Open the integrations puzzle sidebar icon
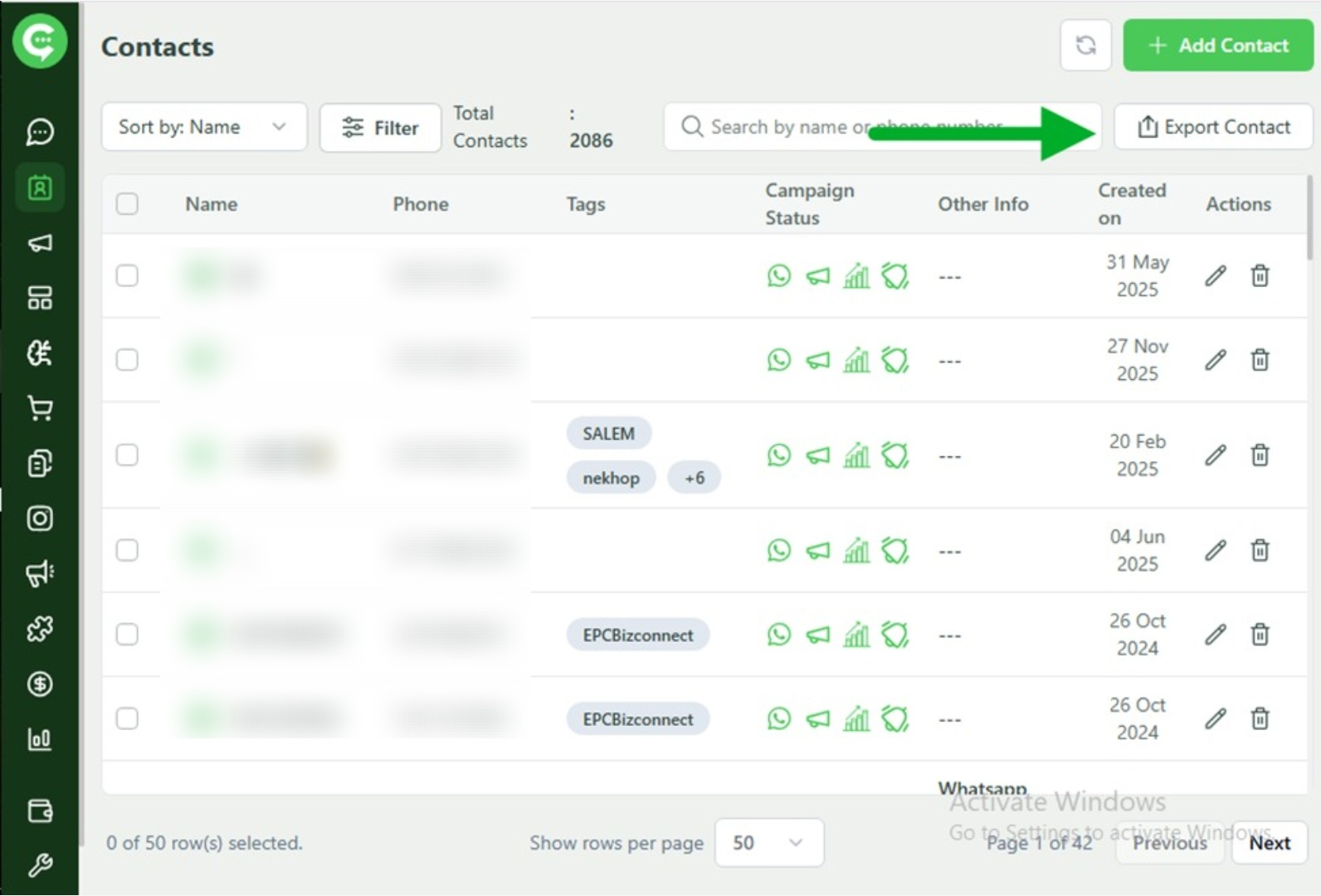 [40, 629]
